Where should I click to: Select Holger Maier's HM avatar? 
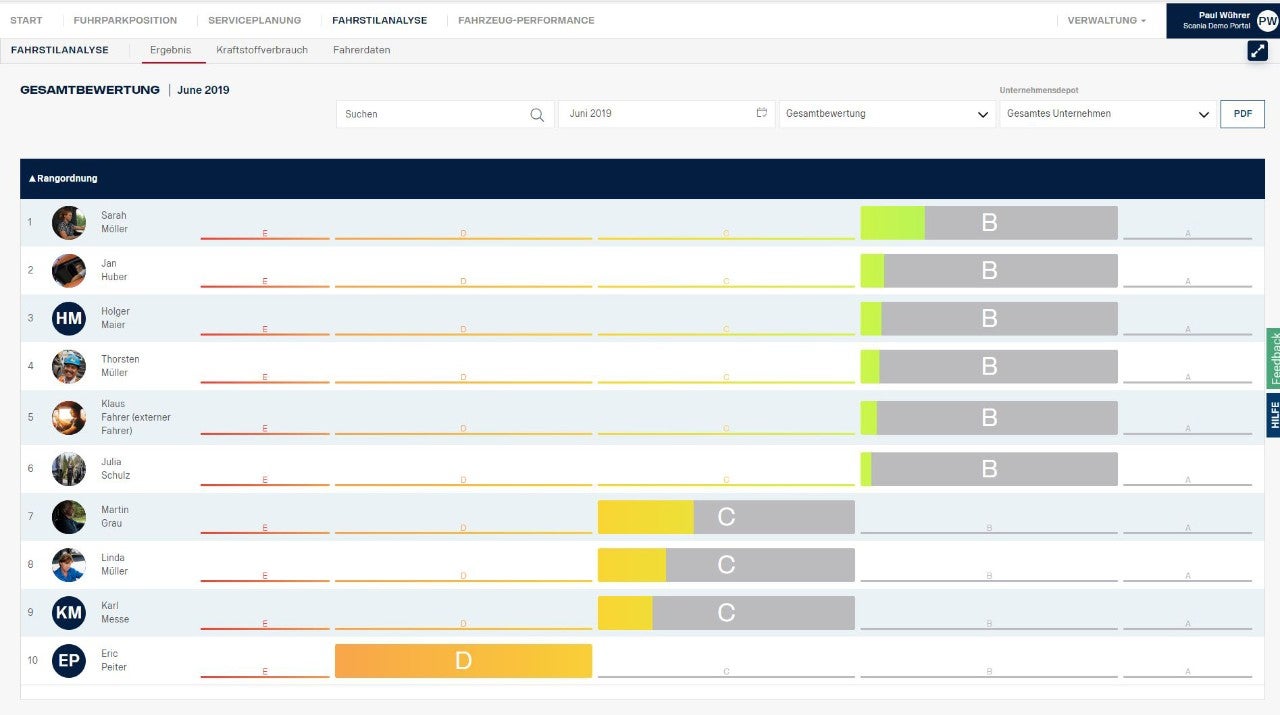point(69,318)
